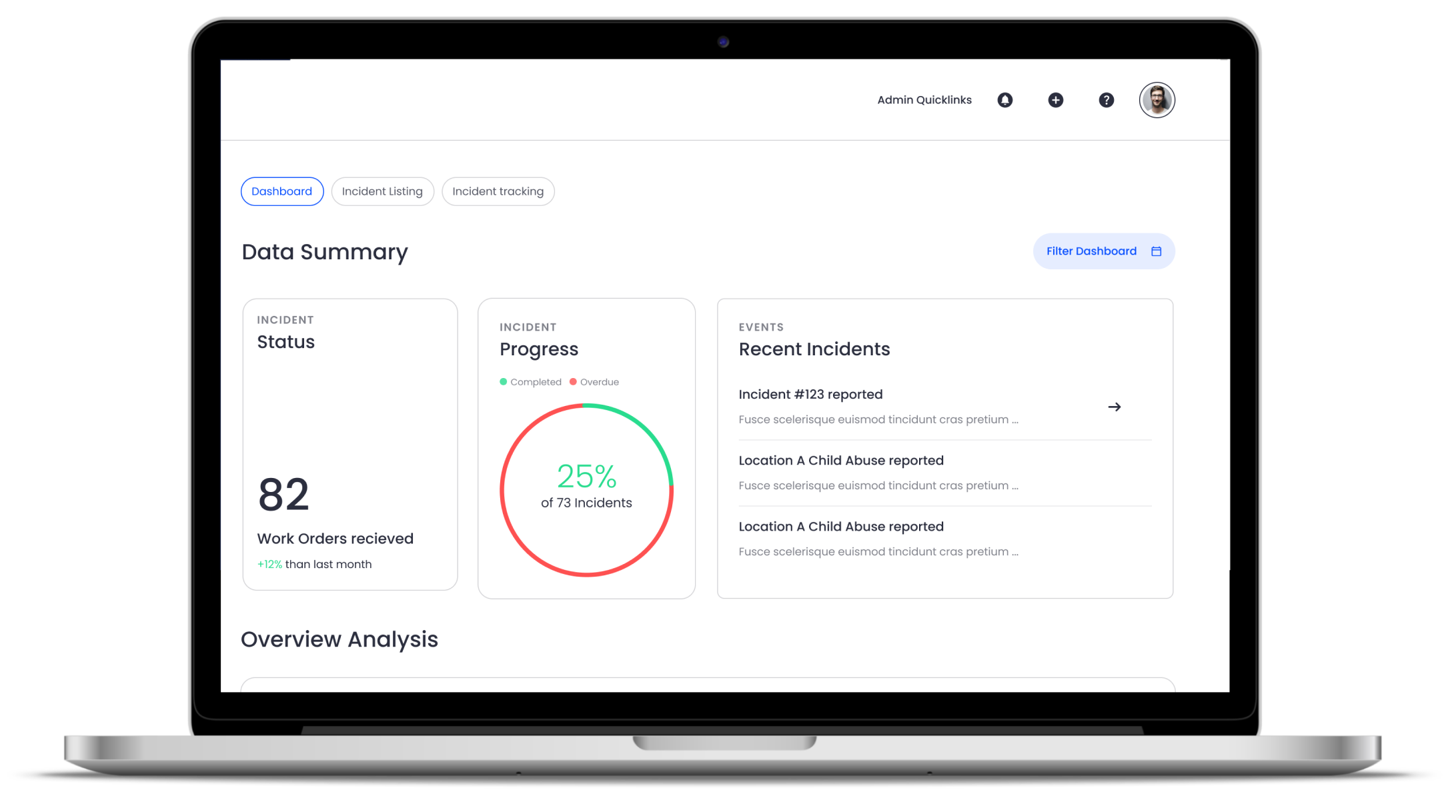Click arrow next to Incident #123 reported
This screenshot has height=812, width=1456.
click(x=1115, y=407)
